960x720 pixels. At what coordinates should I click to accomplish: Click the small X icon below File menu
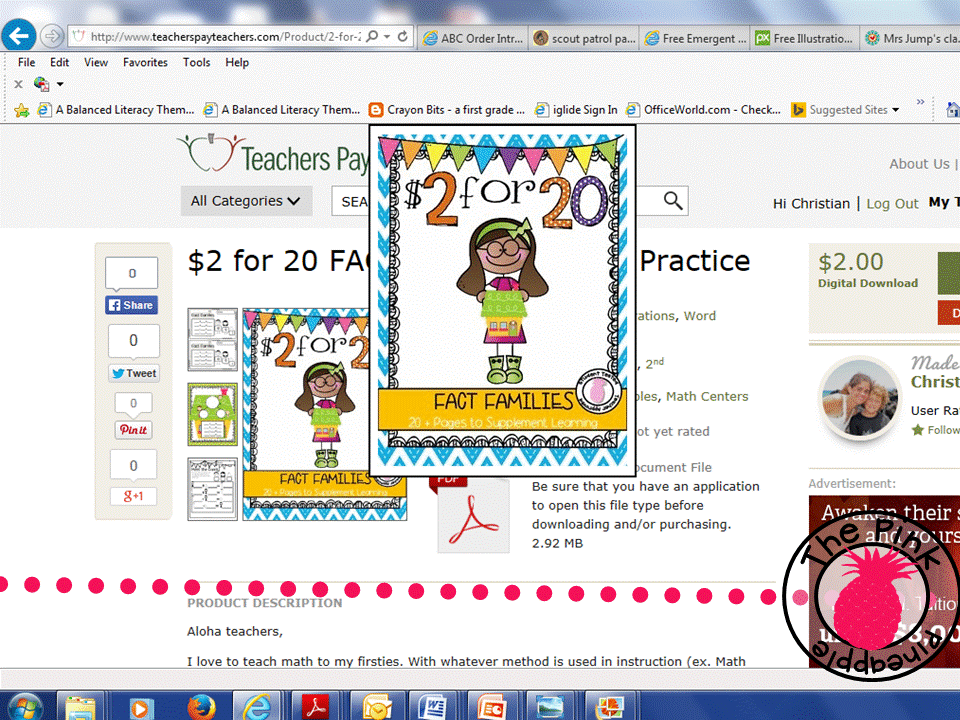click(x=18, y=84)
